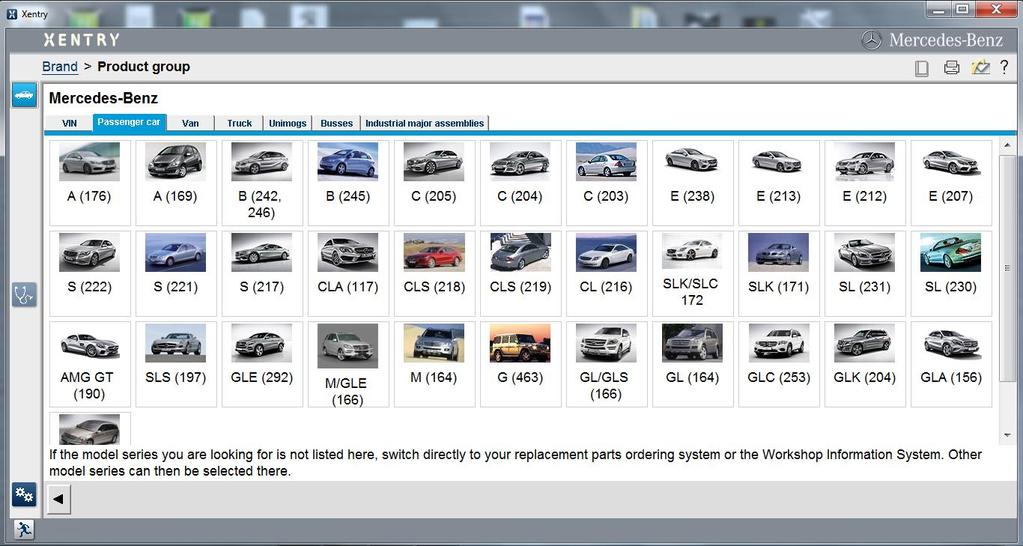
Task: Select Industrial major assemblies tab
Action: (x=425, y=123)
